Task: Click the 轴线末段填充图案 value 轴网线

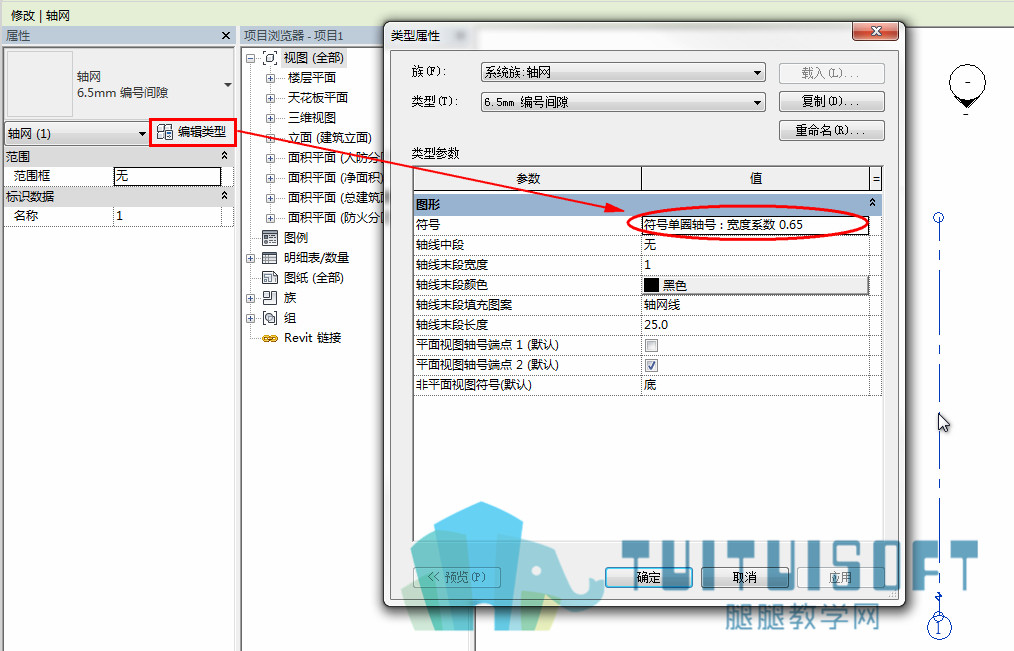Action: [x=755, y=305]
